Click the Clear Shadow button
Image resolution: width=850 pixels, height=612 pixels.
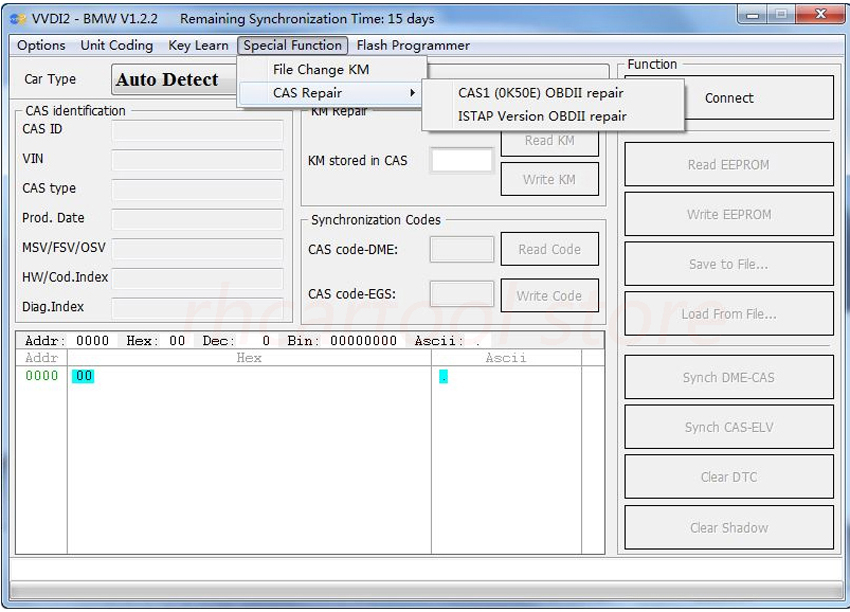tap(729, 527)
